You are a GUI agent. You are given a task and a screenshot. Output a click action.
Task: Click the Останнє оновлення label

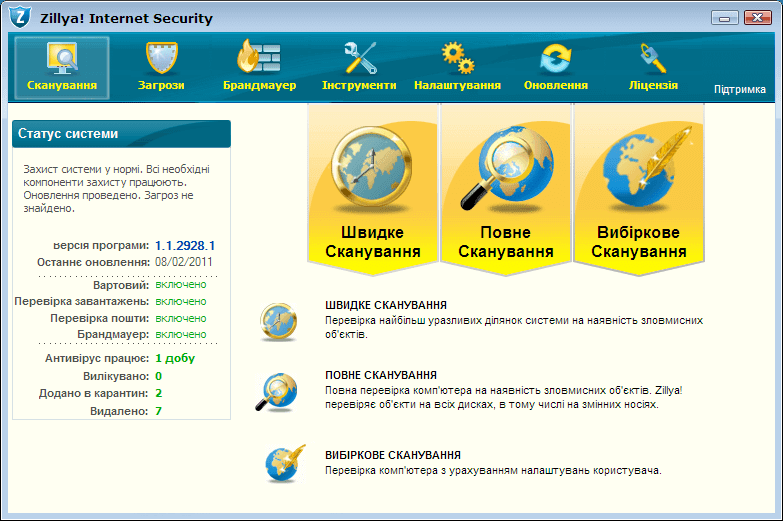pyautogui.click(x=93, y=262)
